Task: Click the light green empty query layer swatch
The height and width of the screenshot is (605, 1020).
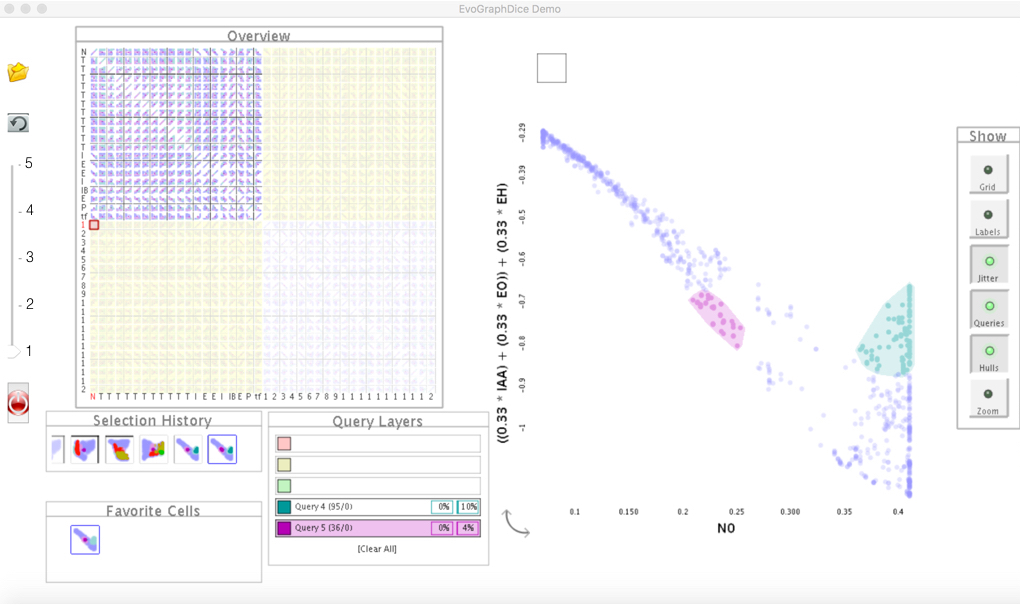Action: click(x=284, y=485)
